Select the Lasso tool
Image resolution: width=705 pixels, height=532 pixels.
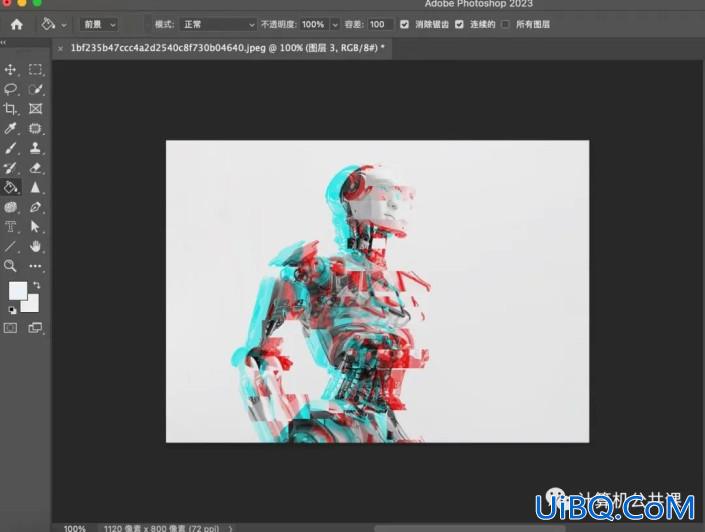(10, 89)
